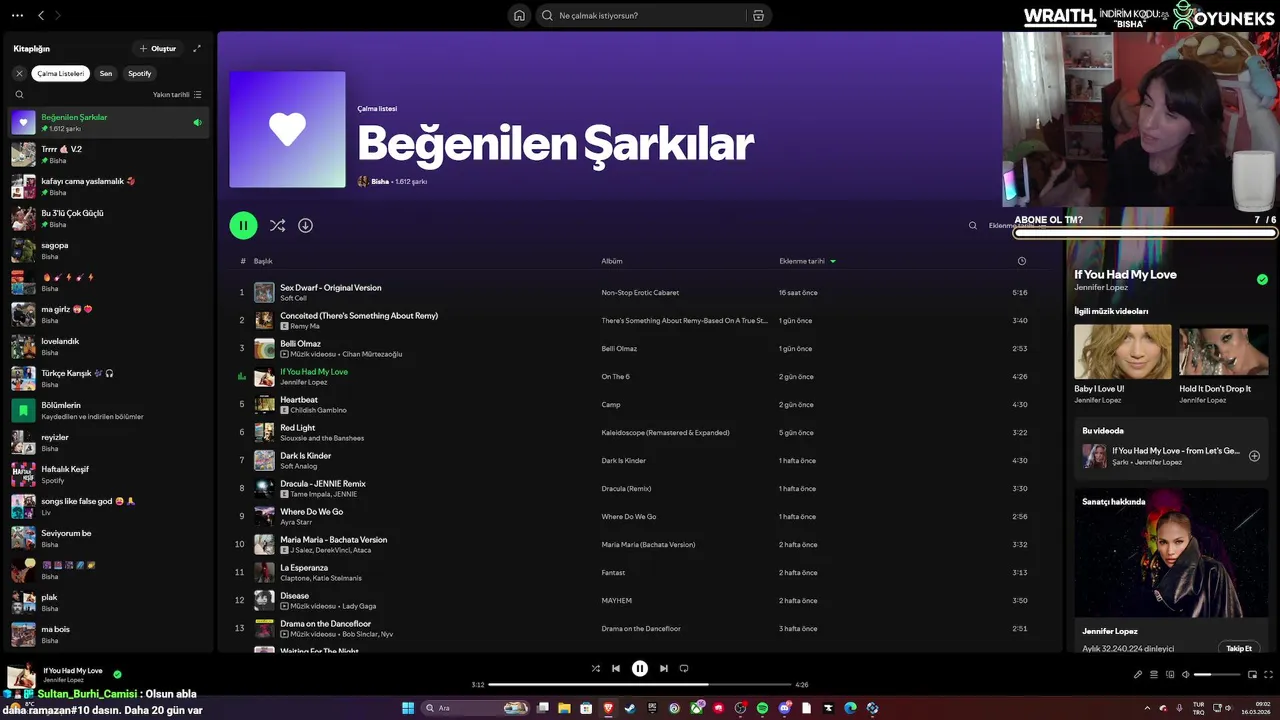Open the browse icon in search bar
Image resolution: width=1280 pixels, height=720 pixels.
tap(758, 15)
